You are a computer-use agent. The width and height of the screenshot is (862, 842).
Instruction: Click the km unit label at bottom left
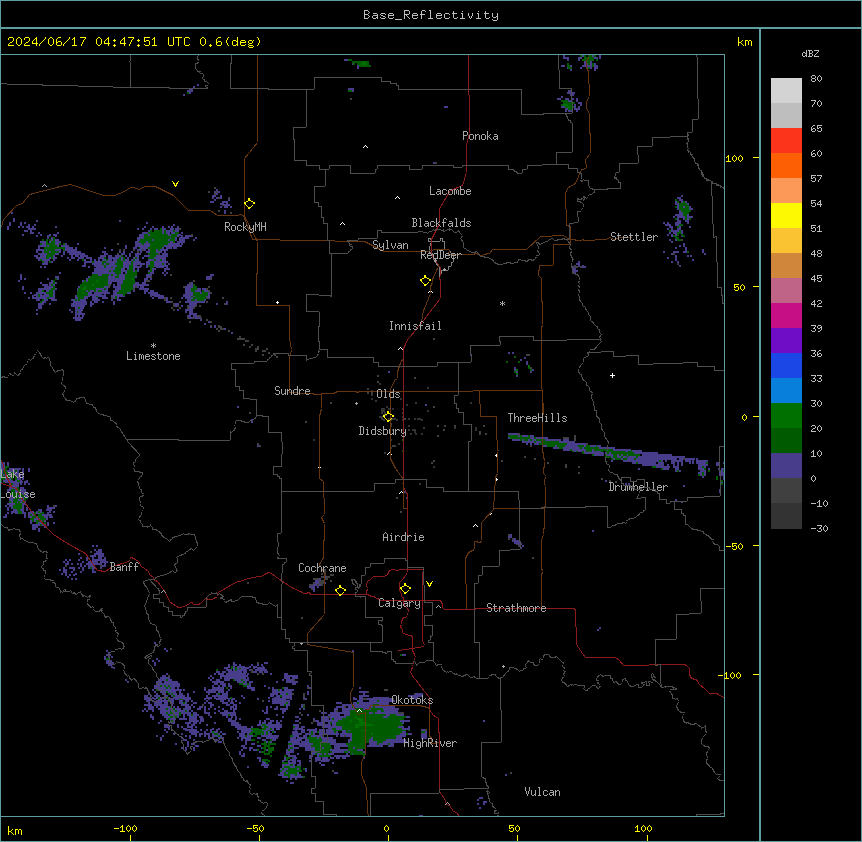pos(15,830)
